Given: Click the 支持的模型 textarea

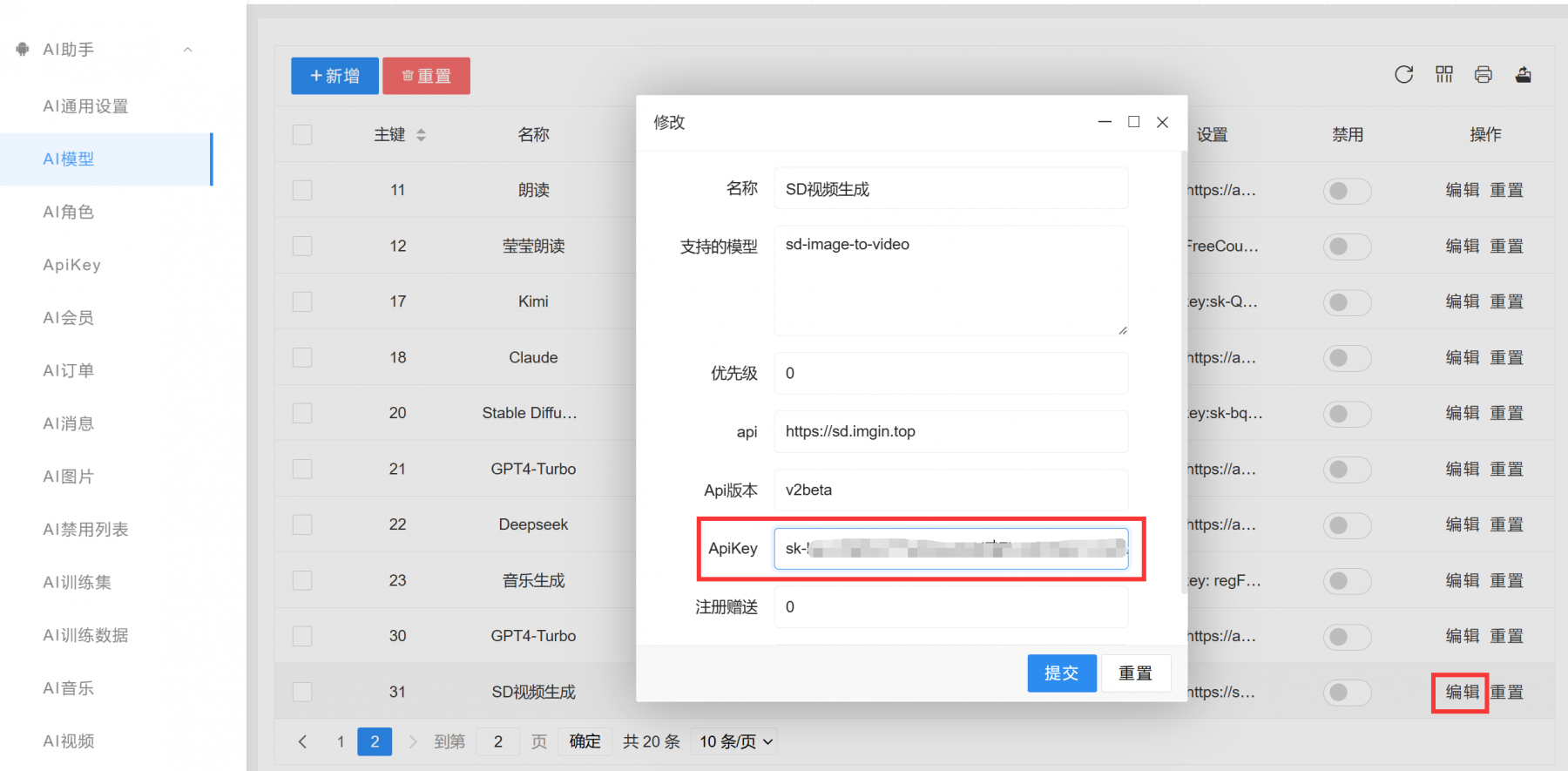Looking at the screenshot, I should click(x=951, y=281).
